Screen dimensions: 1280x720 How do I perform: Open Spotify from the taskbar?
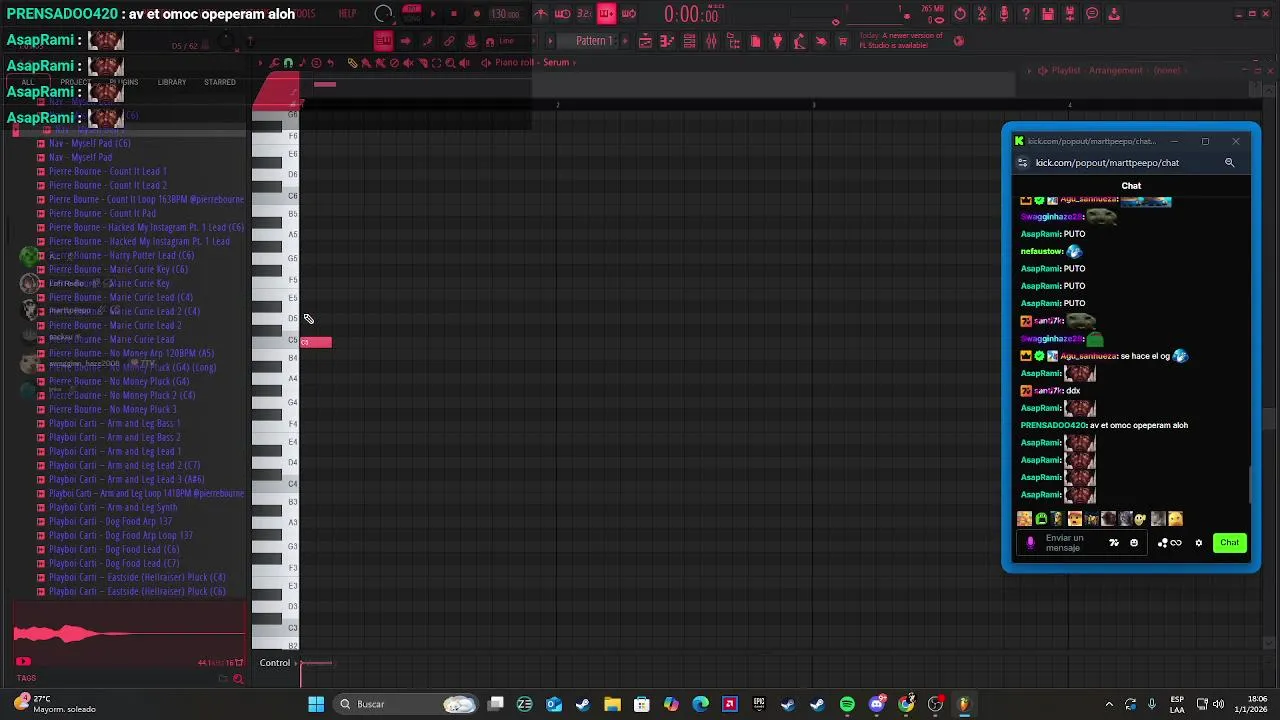pos(847,704)
